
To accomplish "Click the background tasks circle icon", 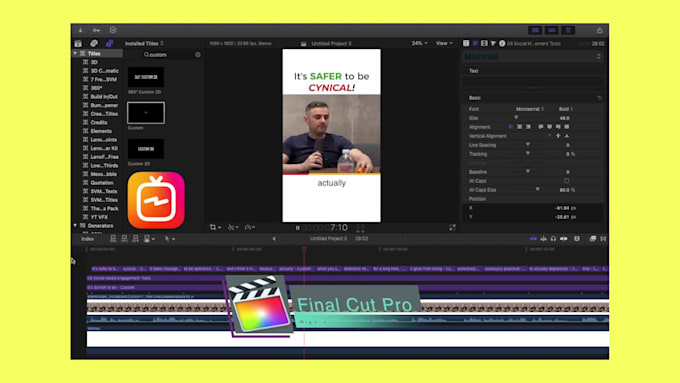I will [x=113, y=30].
